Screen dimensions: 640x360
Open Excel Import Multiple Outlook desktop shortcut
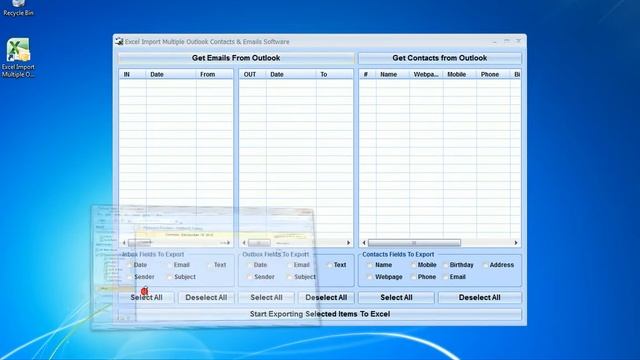click(x=18, y=58)
